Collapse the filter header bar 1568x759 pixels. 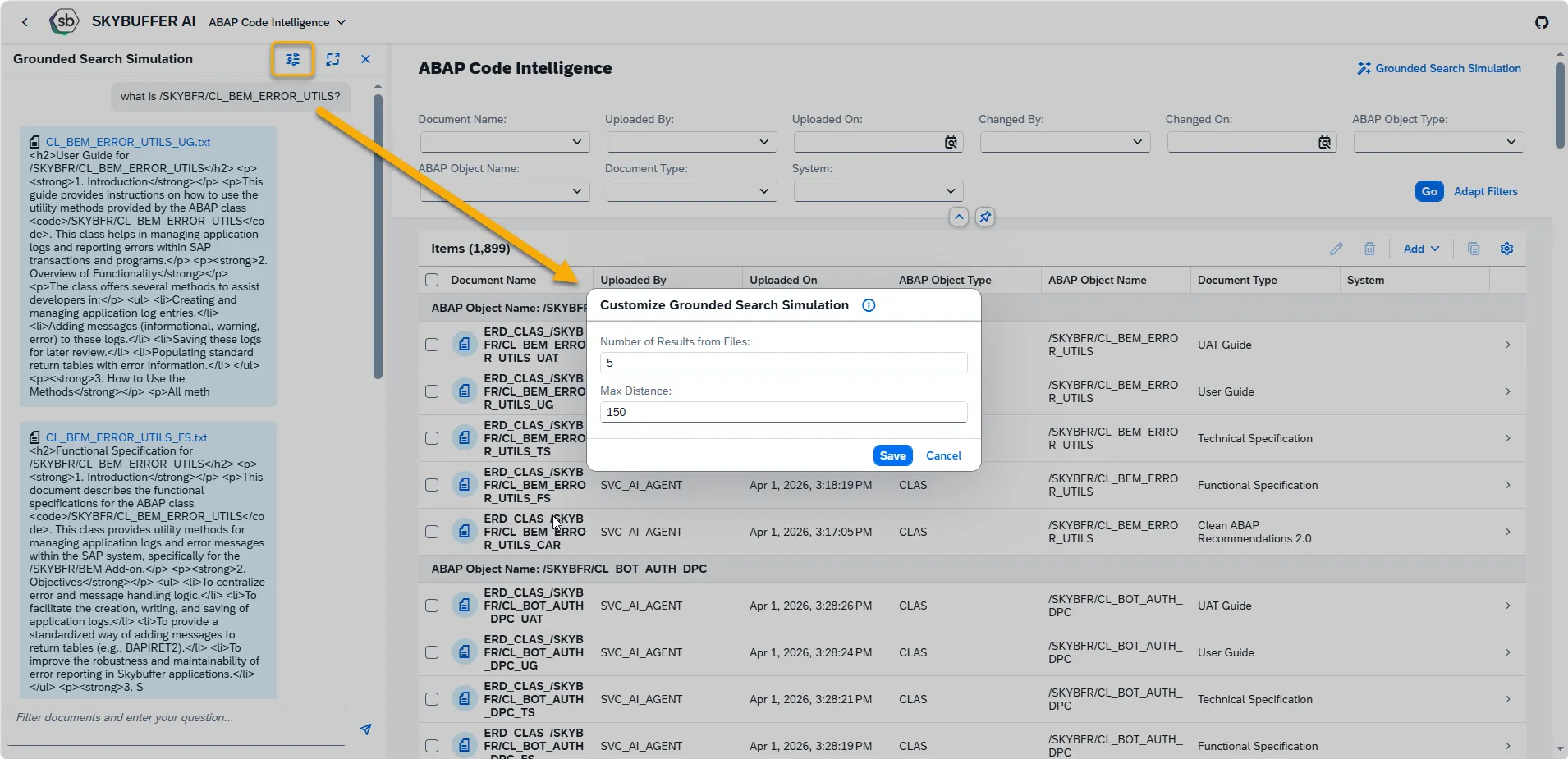(x=959, y=217)
